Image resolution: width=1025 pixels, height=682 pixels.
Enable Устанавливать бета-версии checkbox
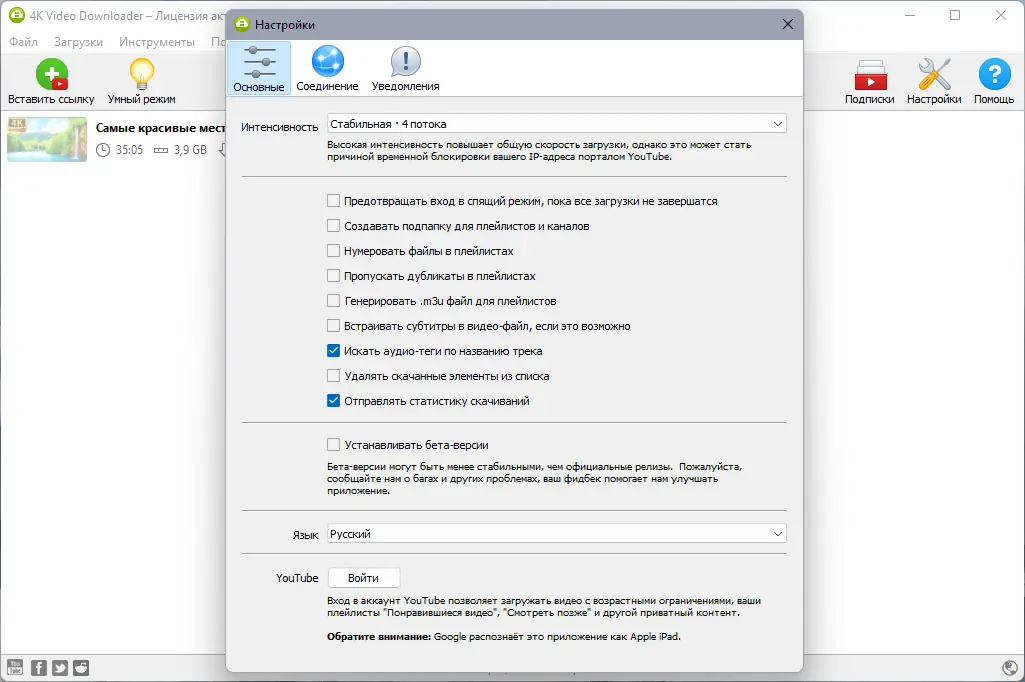click(x=333, y=445)
